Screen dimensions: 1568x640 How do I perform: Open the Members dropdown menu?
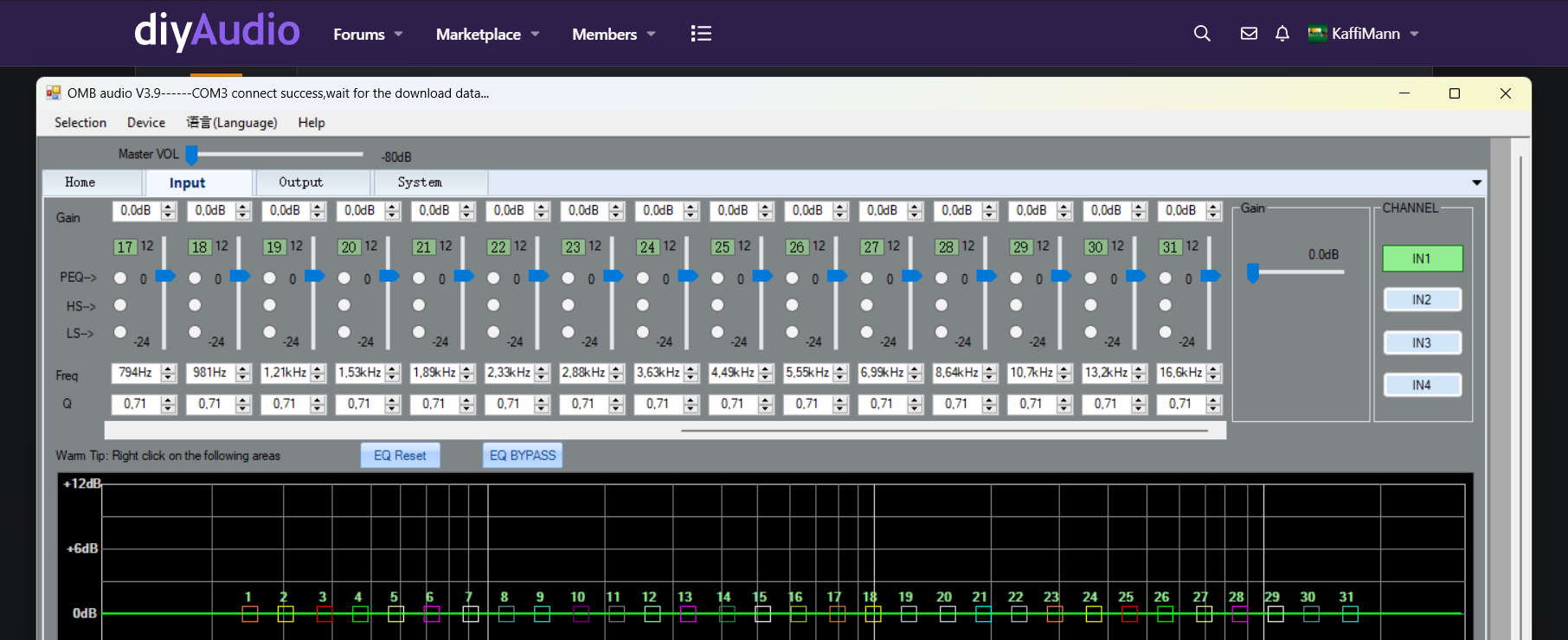pyautogui.click(x=614, y=34)
